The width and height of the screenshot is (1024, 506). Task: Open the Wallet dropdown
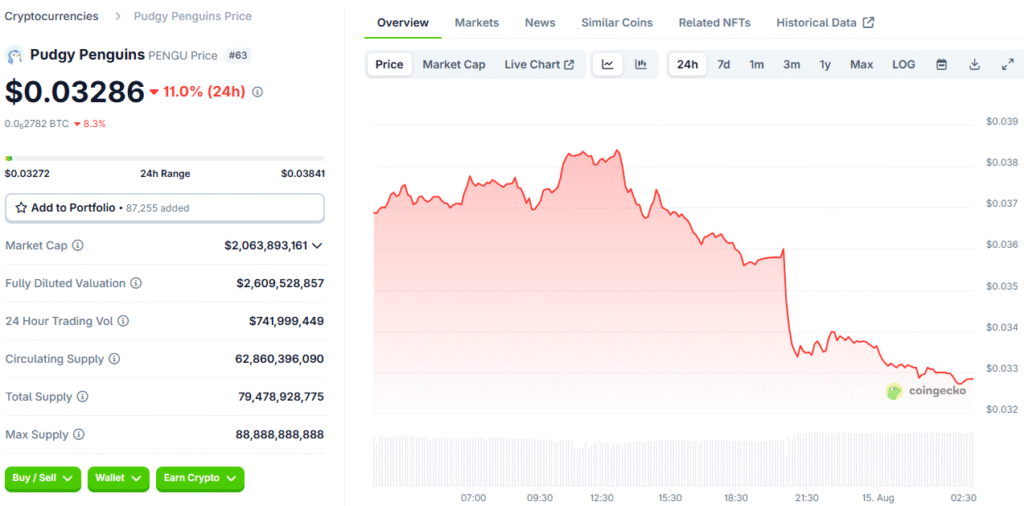point(118,479)
